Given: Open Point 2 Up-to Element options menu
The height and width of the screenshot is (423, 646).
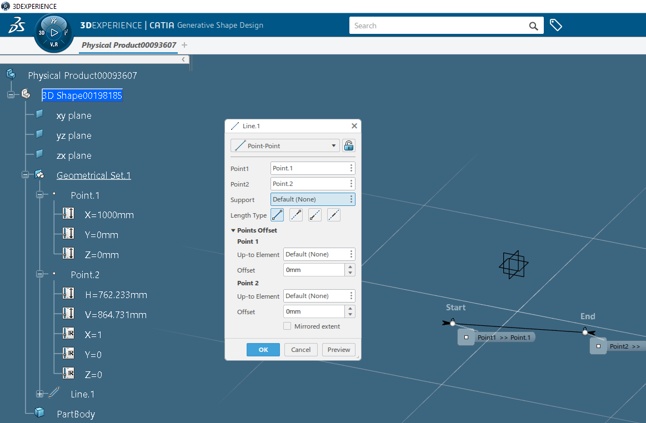Looking at the screenshot, I should 351,296.
